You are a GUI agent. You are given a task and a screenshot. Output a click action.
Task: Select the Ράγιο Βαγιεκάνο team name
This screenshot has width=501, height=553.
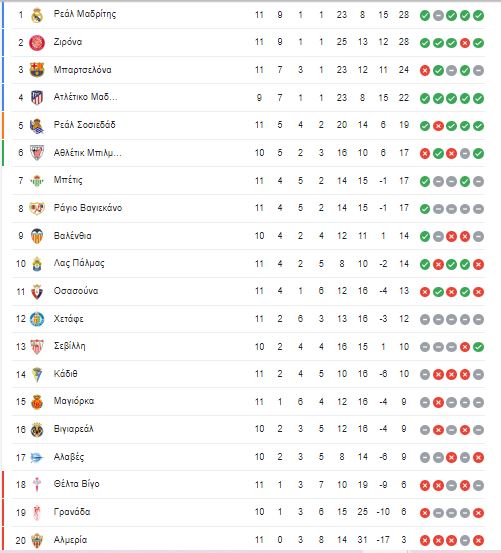pyautogui.click(x=88, y=208)
